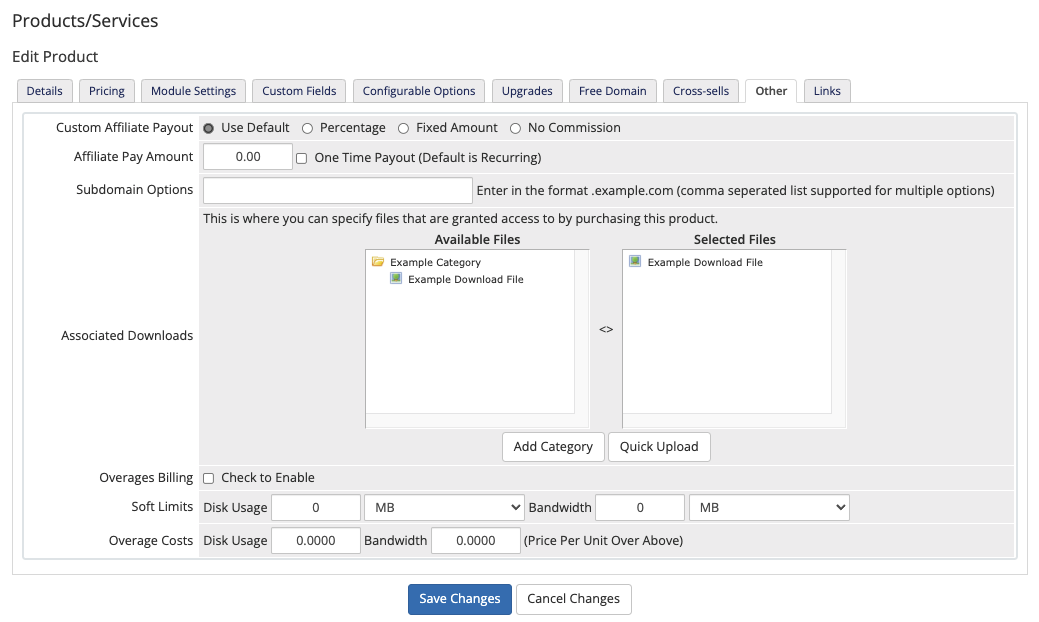Click file icon in Available Files list

click(396, 278)
